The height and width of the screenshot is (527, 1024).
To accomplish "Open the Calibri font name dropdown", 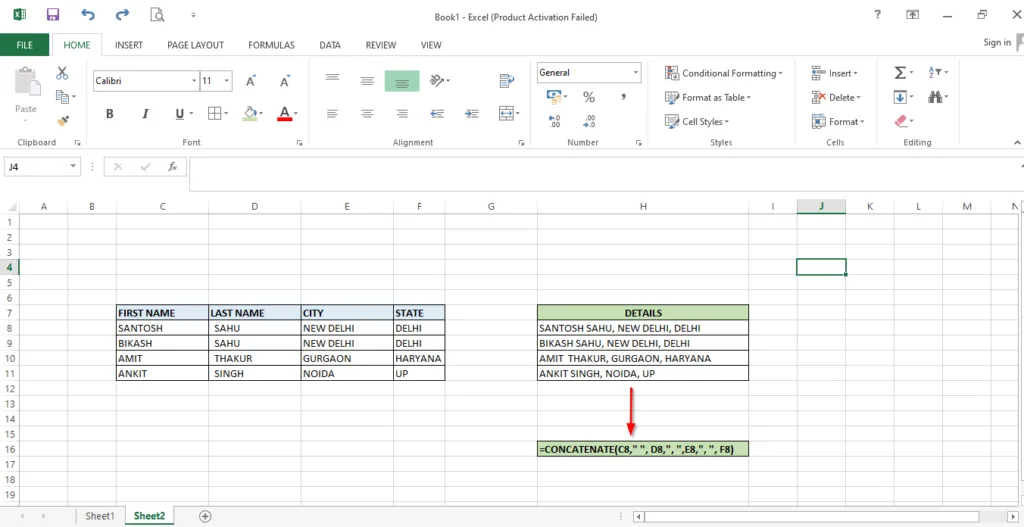I will pyautogui.click(x=194, y=81).
